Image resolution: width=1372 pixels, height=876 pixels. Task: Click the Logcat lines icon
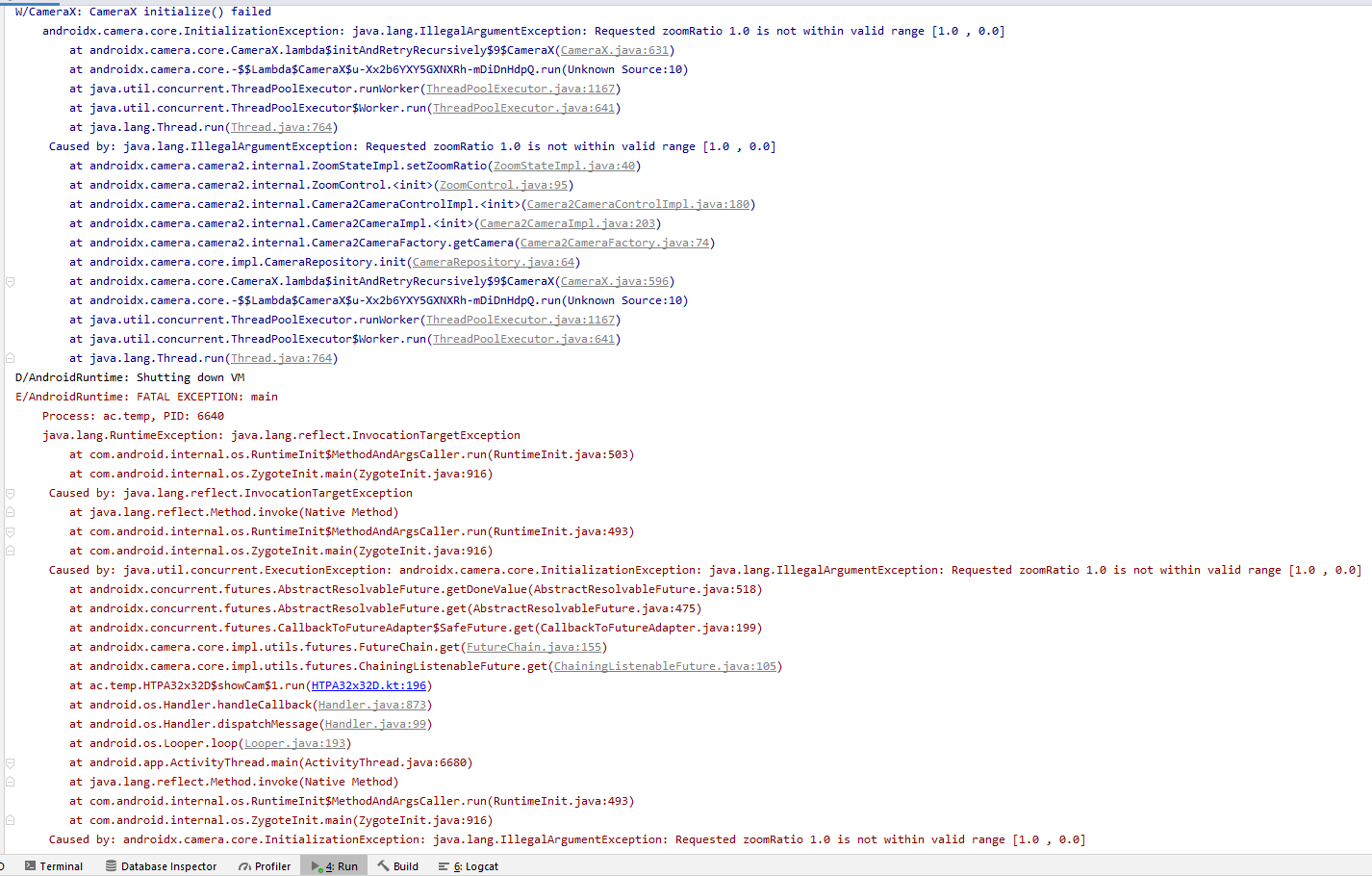pyautogui.click(x=444, y=866)
